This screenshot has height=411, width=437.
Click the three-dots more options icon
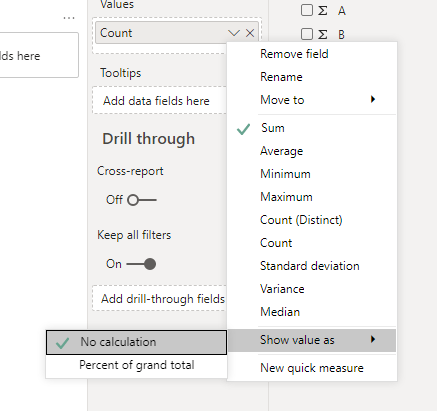click(x=69, y=18)
